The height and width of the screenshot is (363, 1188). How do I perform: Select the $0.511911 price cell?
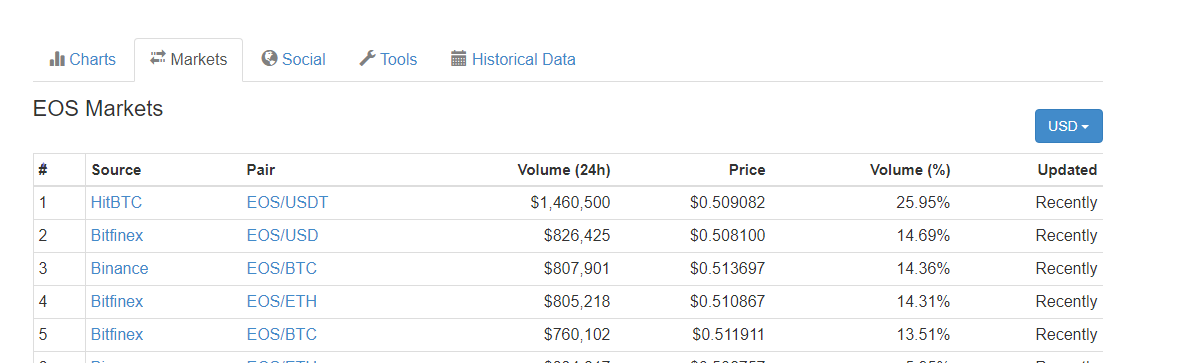click(728, 335)
